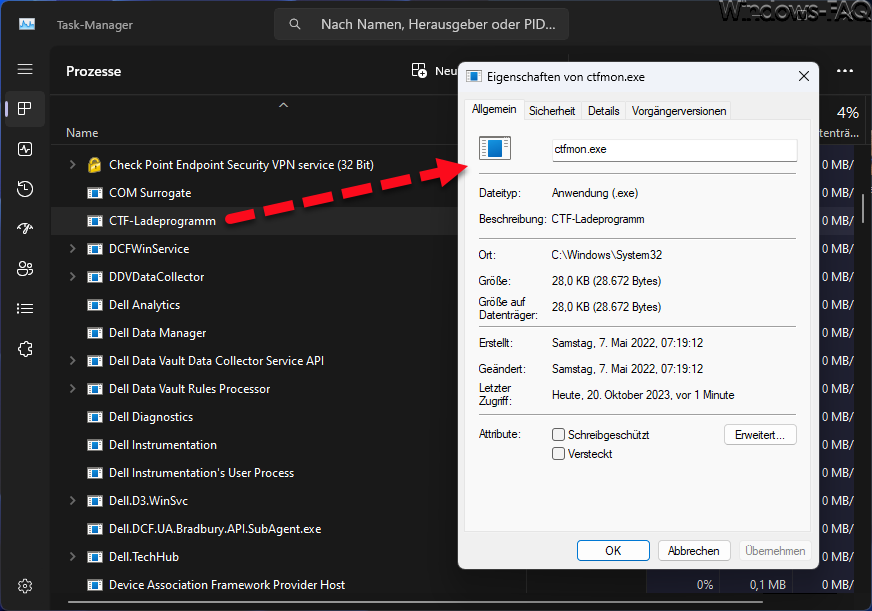This screenshot has height=611, width=872.
Task: Select the COM Surrogate row text
Action: click(x=150, y=193)
